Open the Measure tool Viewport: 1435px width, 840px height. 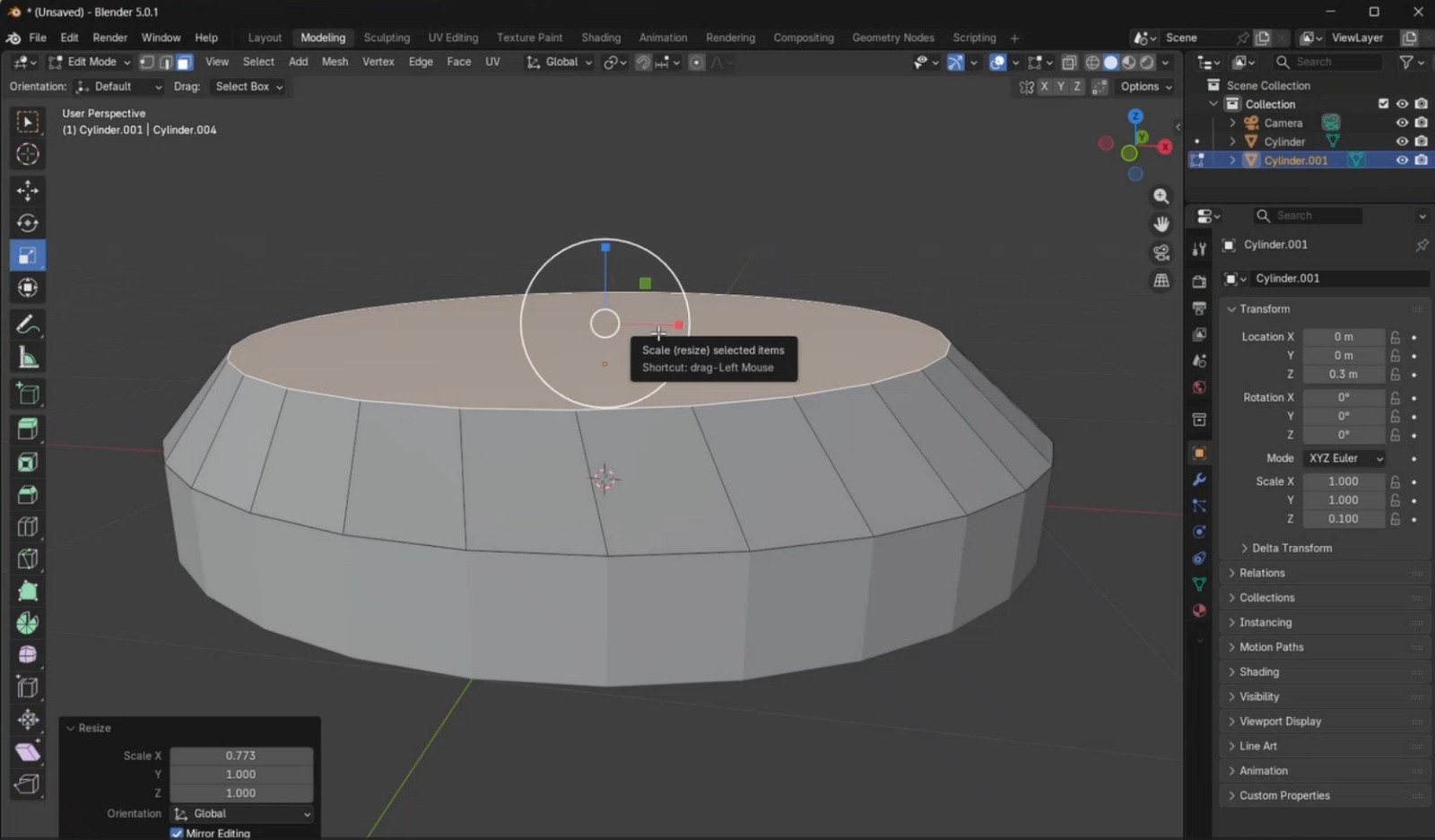(27, 356)
